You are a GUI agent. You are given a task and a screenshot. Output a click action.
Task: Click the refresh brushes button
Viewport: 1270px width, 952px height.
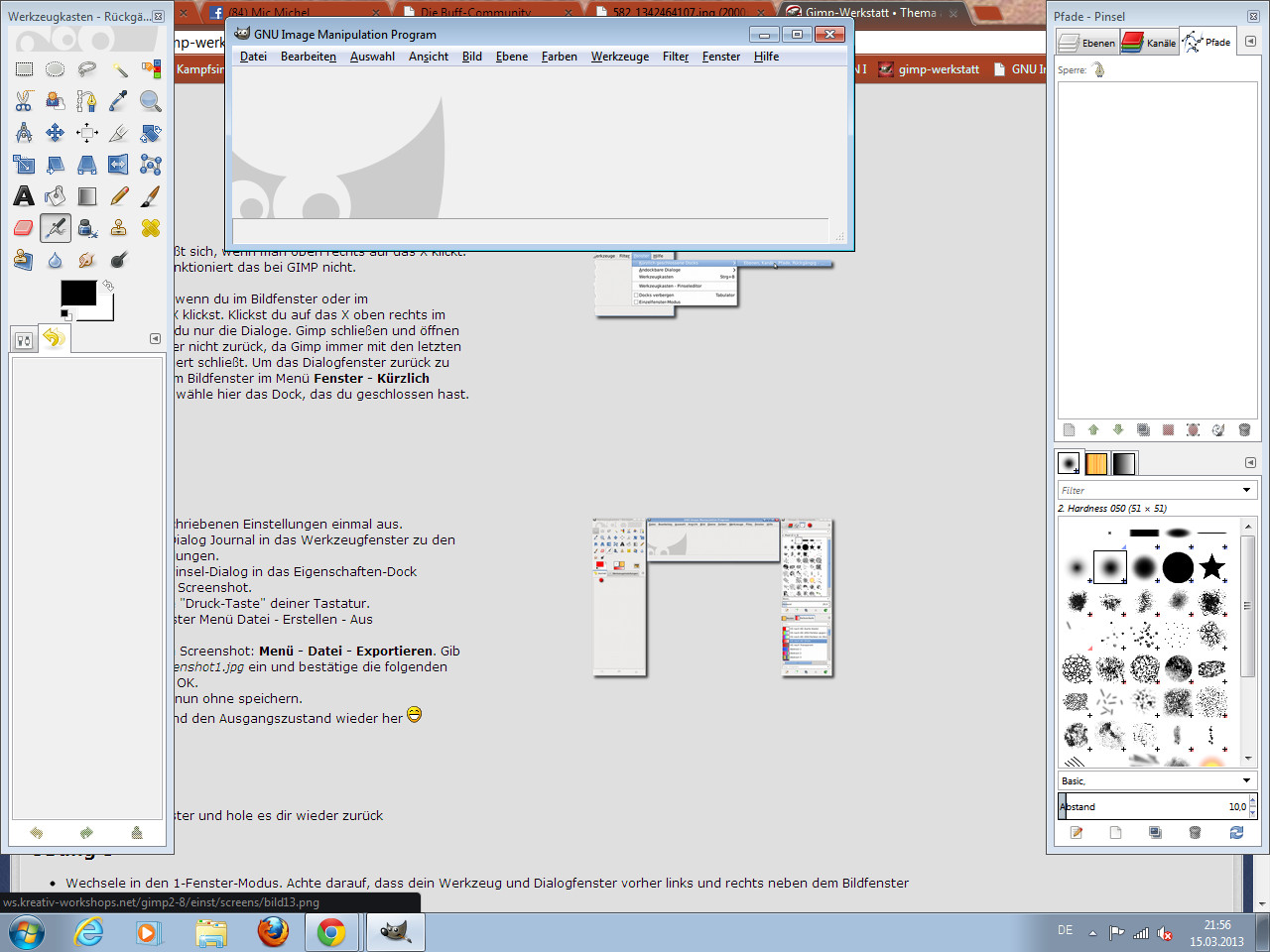pos(1236,833)
